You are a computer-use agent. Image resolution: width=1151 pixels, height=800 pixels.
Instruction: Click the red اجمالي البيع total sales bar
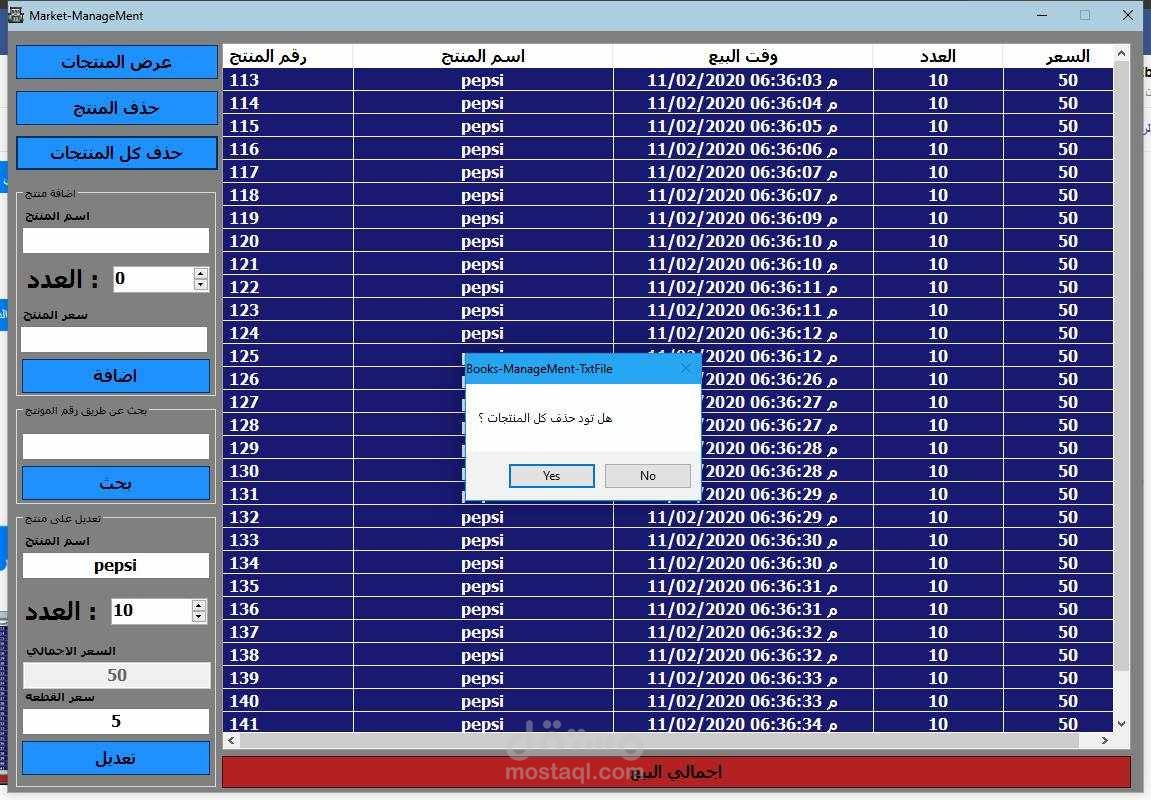coord(676,772)
